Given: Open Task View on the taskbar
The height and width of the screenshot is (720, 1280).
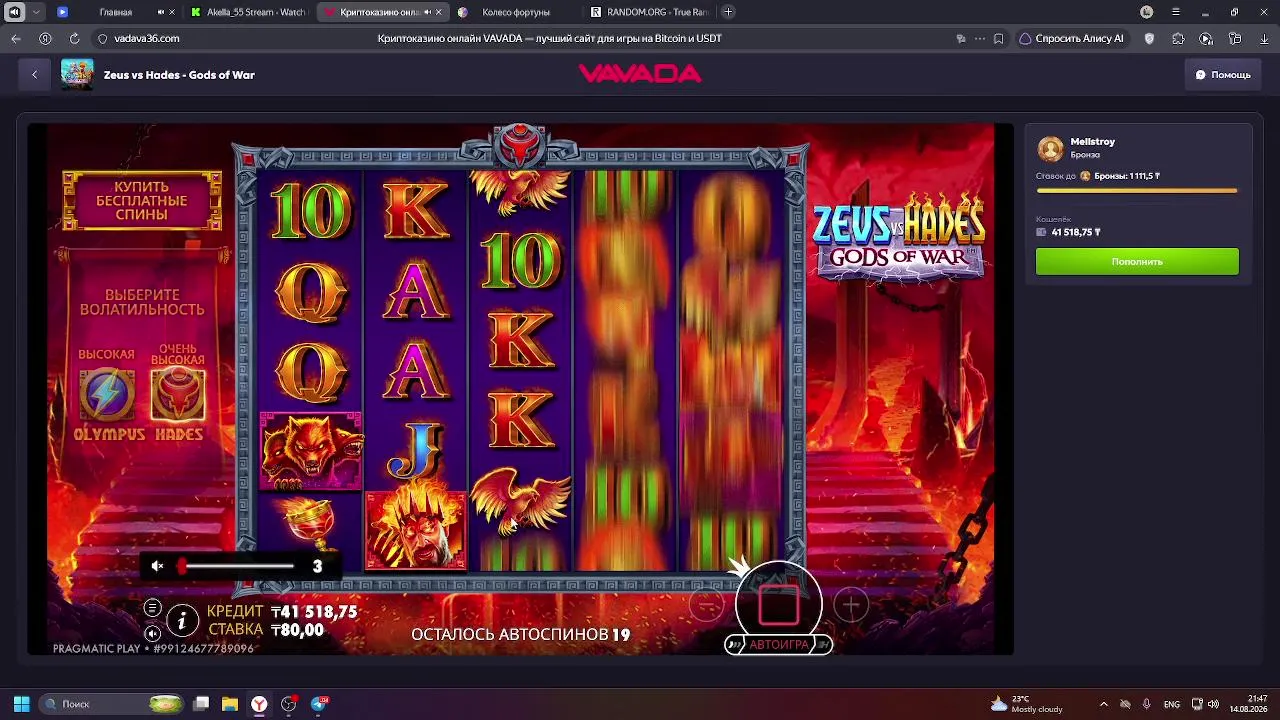Looking at the screenshot, I should coord(201,704).
